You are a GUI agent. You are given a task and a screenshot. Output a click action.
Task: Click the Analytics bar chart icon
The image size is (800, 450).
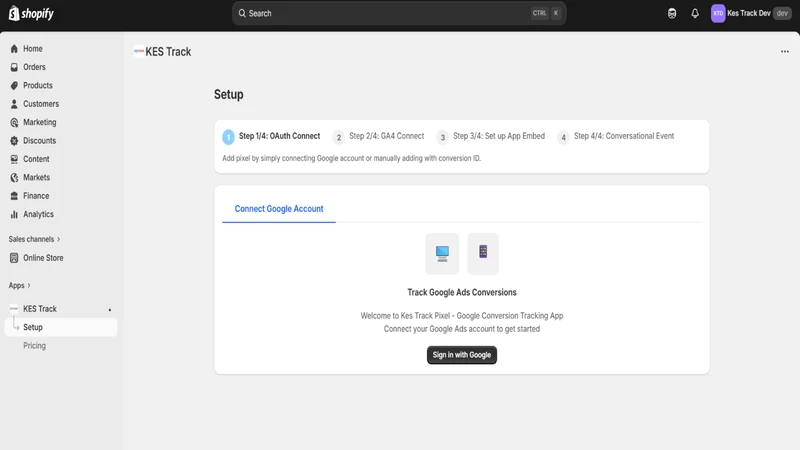tap(14, 214)
